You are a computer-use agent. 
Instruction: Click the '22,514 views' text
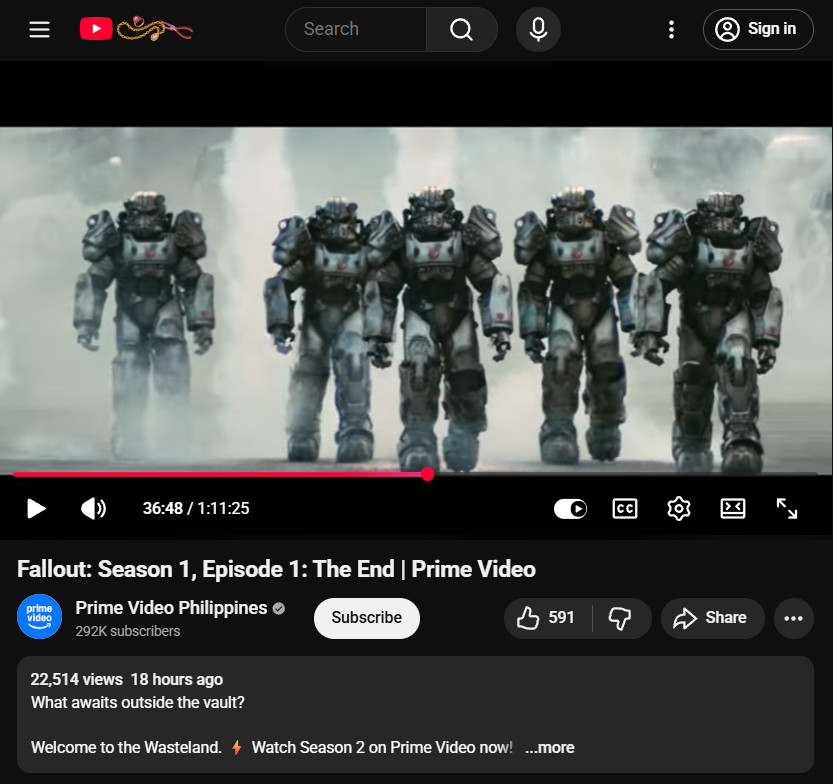click(x=76, y=679)
